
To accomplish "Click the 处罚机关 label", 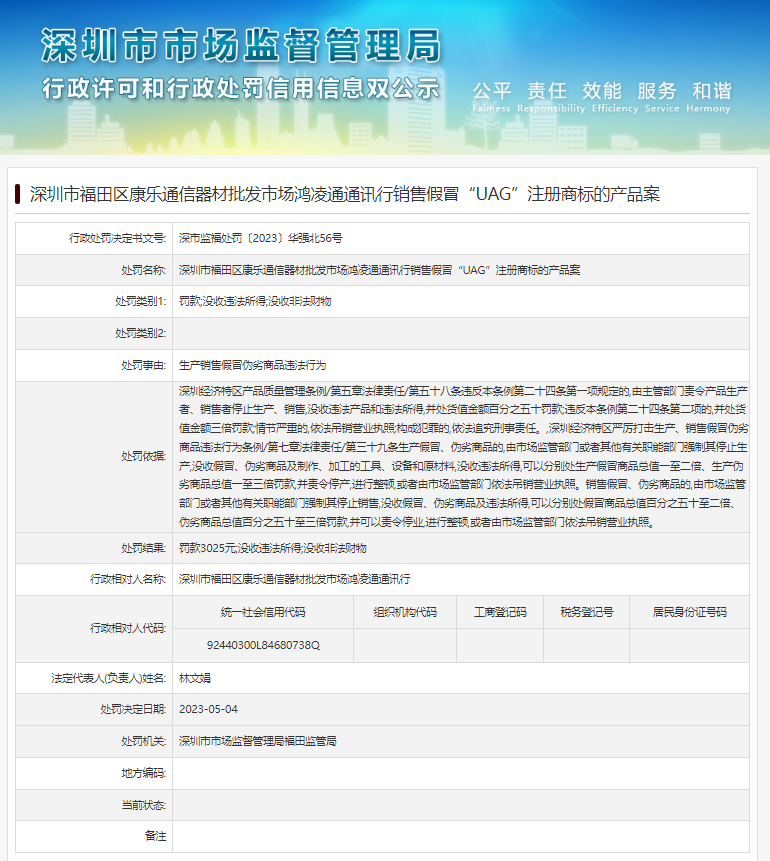I will [143, 741].
